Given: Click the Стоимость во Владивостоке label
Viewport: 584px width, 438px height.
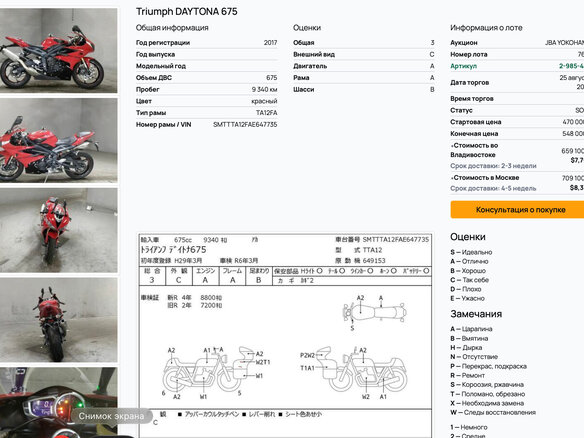Looking at the screenshot, I should point(474,150).
